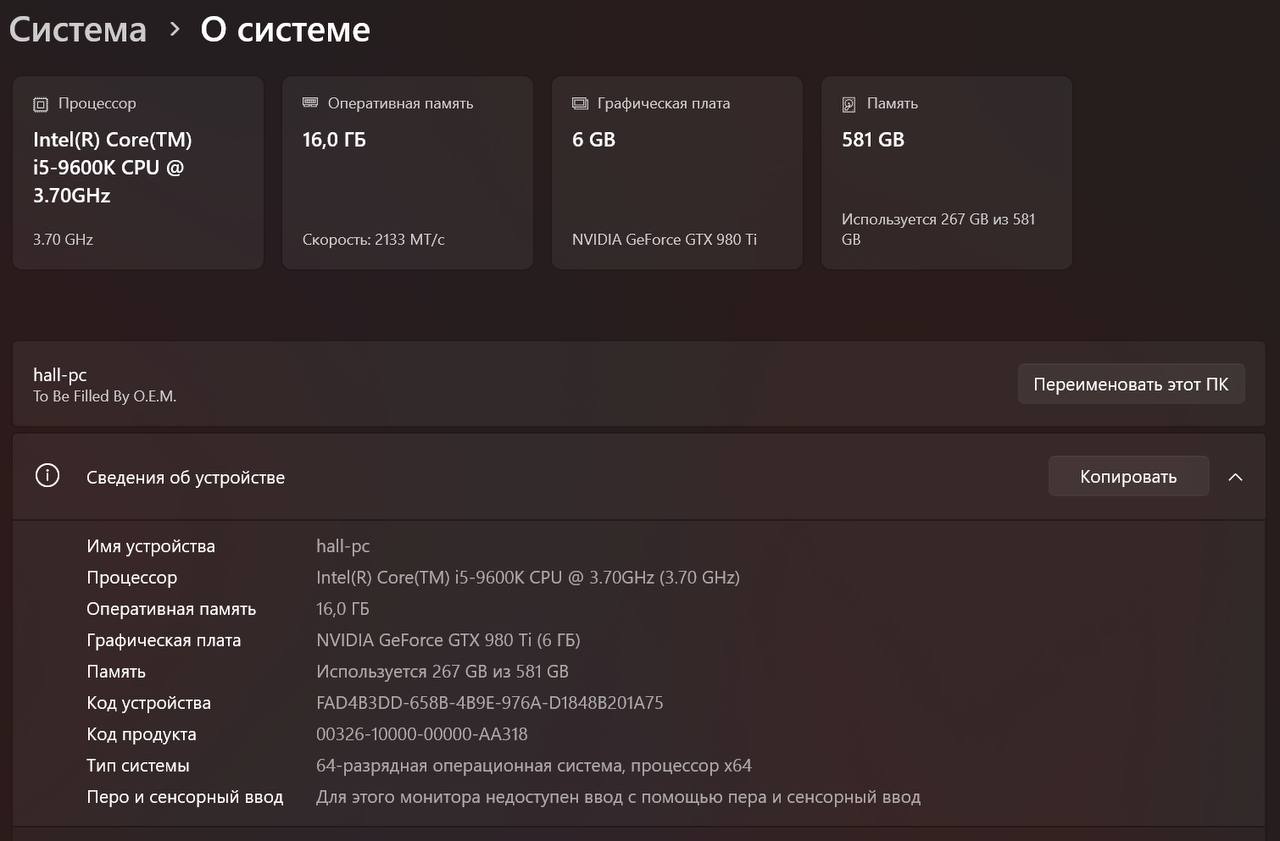Click the Сведения об устройстве header title

click(x=186, y=478)
